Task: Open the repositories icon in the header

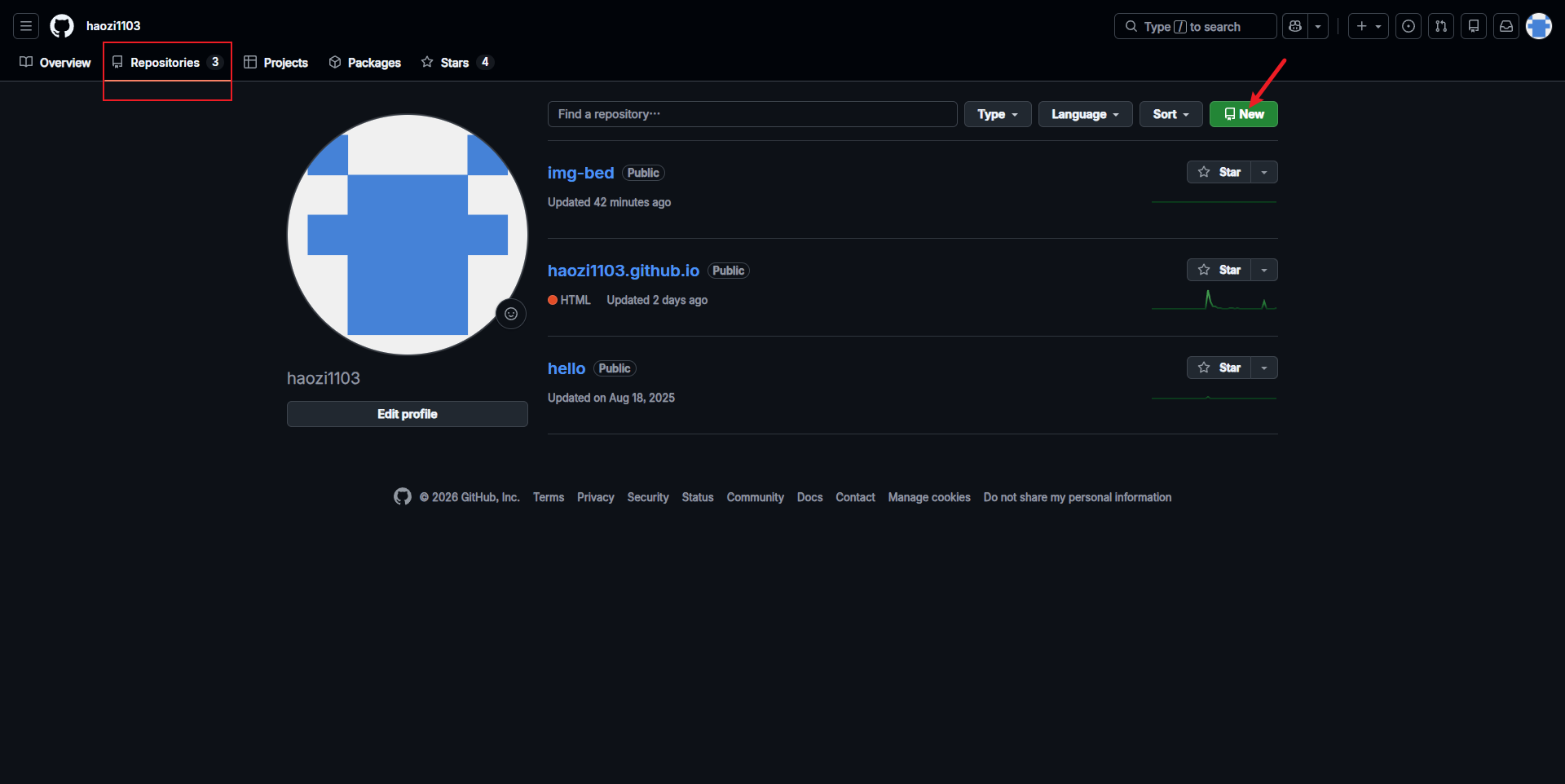Action: pyautogui.click(x=1474, y=26)
